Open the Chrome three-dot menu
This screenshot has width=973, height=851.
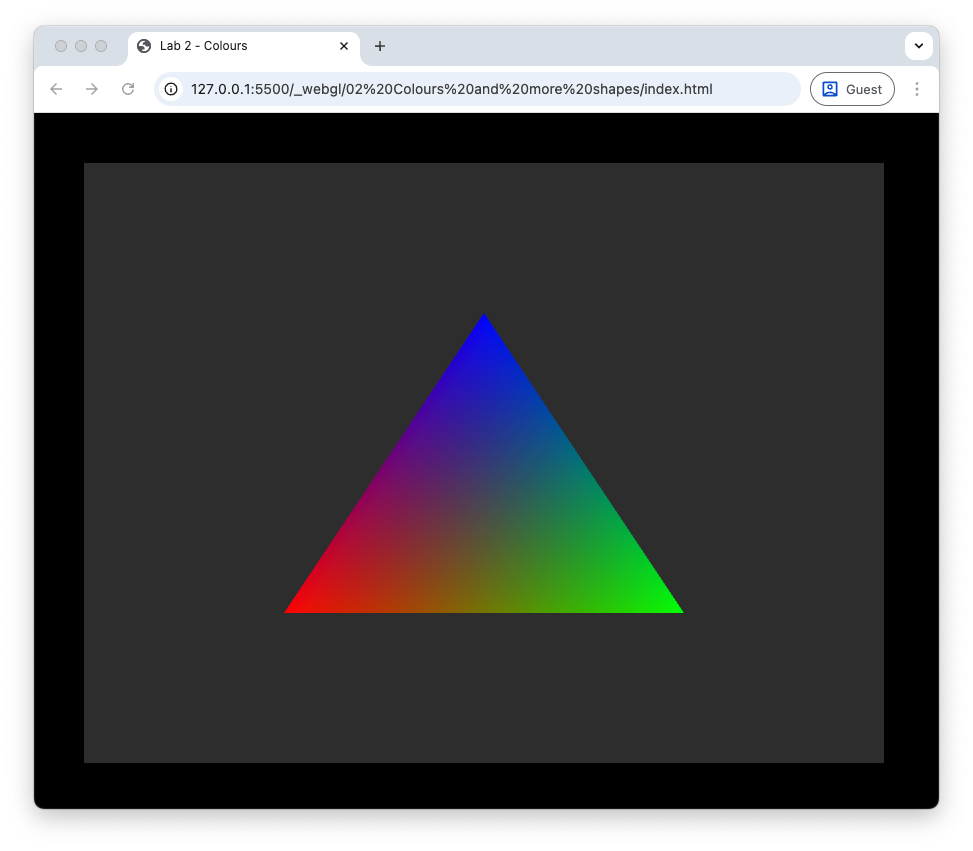tap(917, 89)
